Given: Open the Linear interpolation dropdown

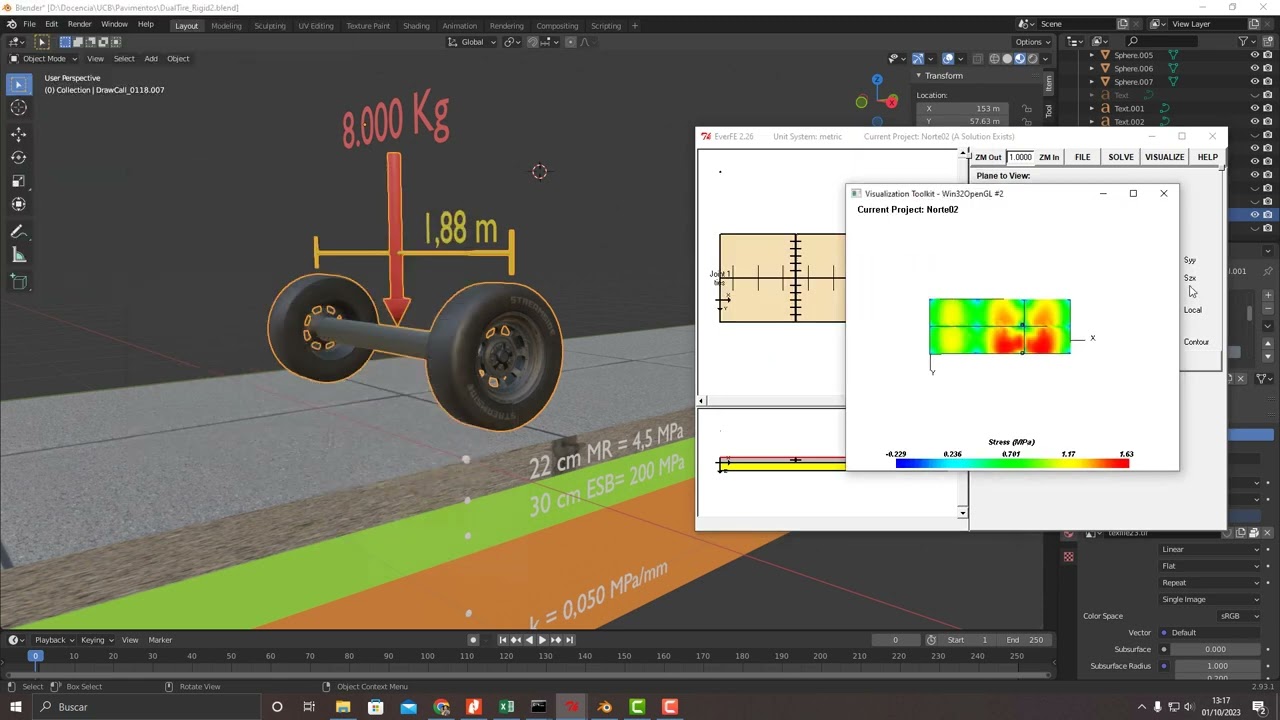Looking at the screenshot, I should pyautogui.click(x=1210, y=549).
